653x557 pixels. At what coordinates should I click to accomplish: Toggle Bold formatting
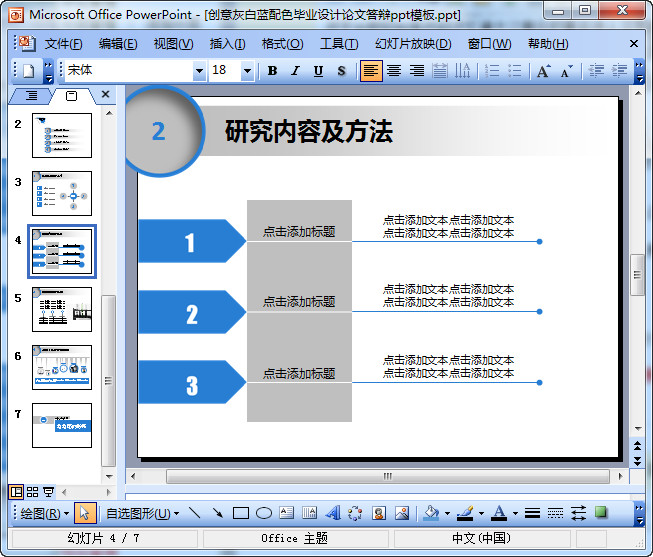click(x=272, y=71)
